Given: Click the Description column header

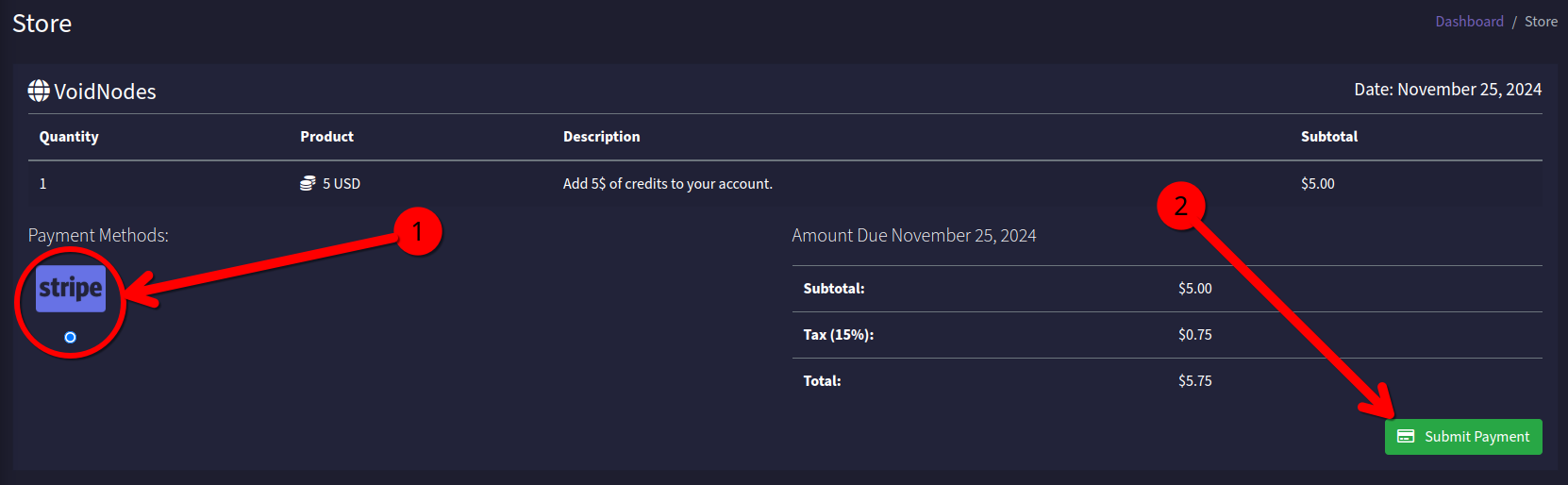Looking at the screenshot, I should pos(601,137).
